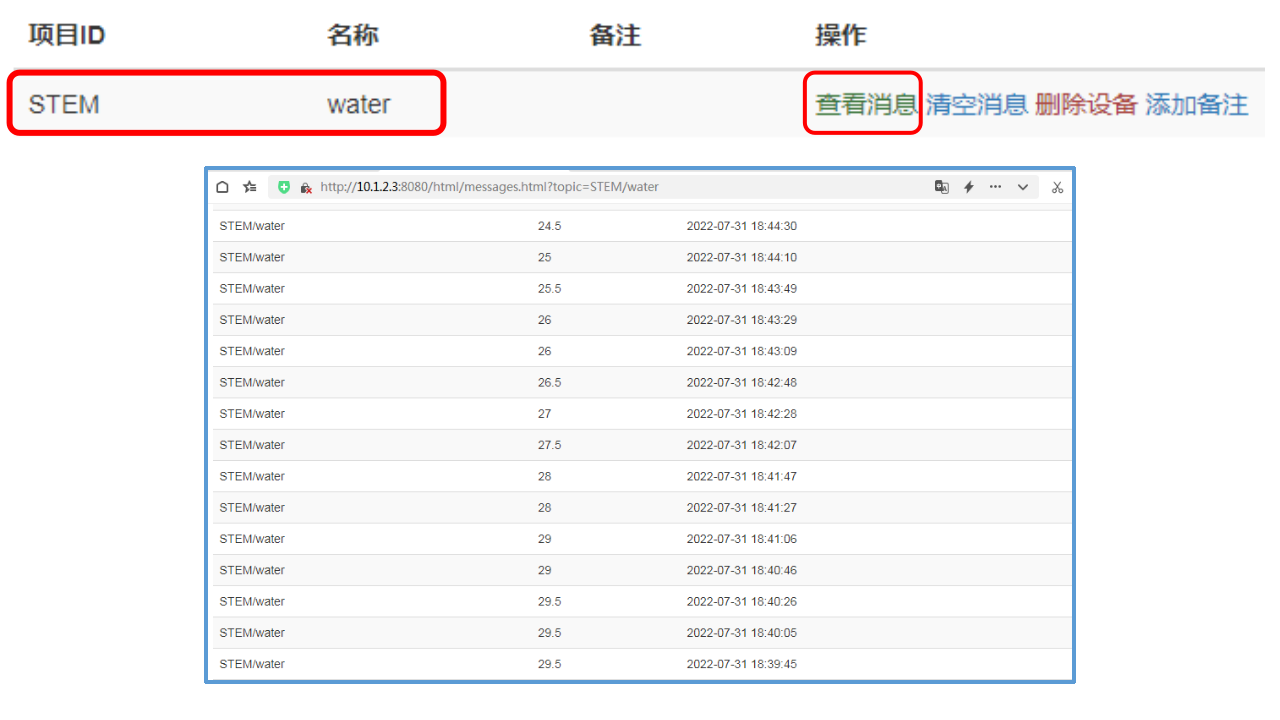Click value 28 in 18:41:47 row
This screenshot has width=1280, height=720.
(544, 477)
